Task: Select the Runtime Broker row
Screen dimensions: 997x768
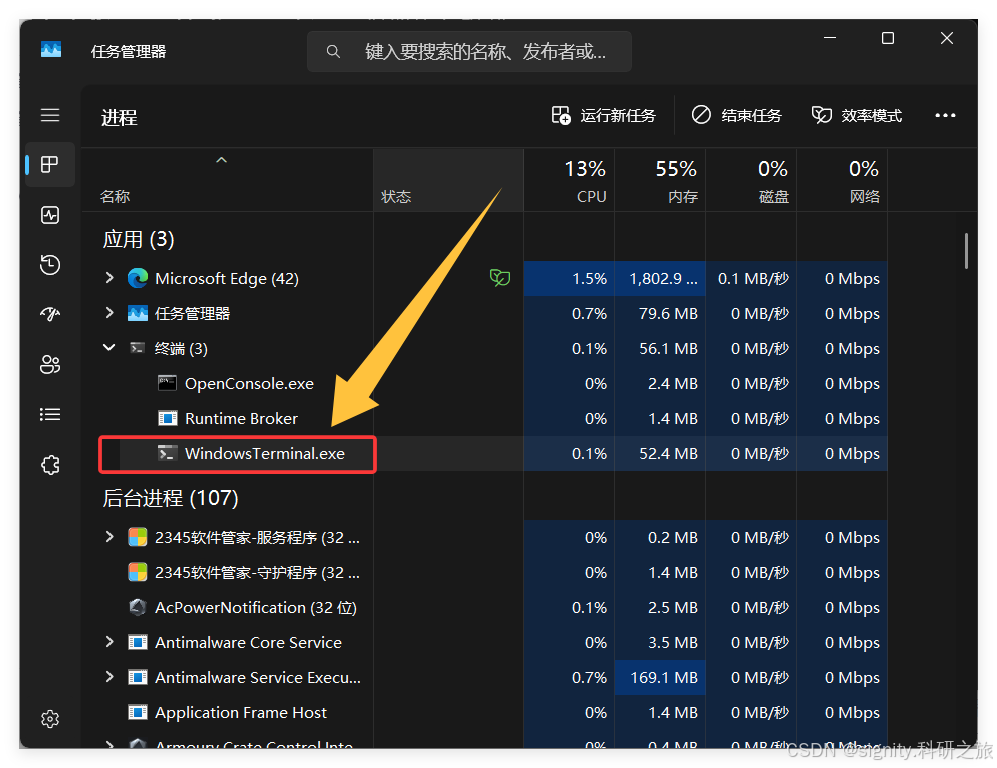Action: pos(485,418)
